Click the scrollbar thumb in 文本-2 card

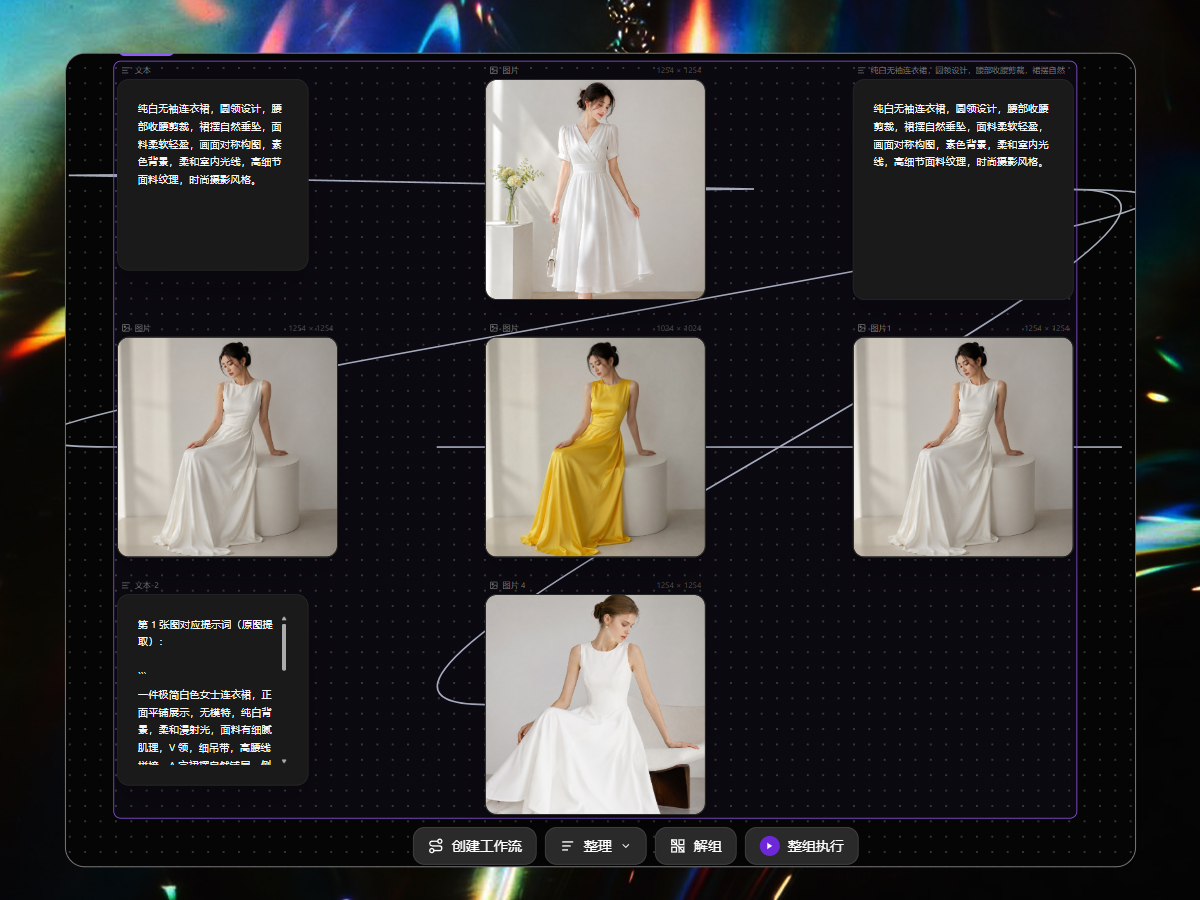point(284,648)
